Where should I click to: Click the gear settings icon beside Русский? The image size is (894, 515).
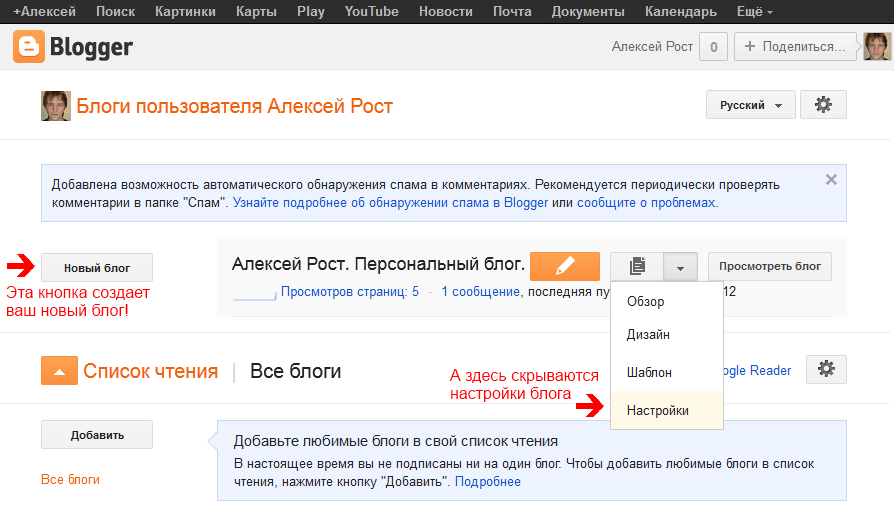click(x=823, y=105)
